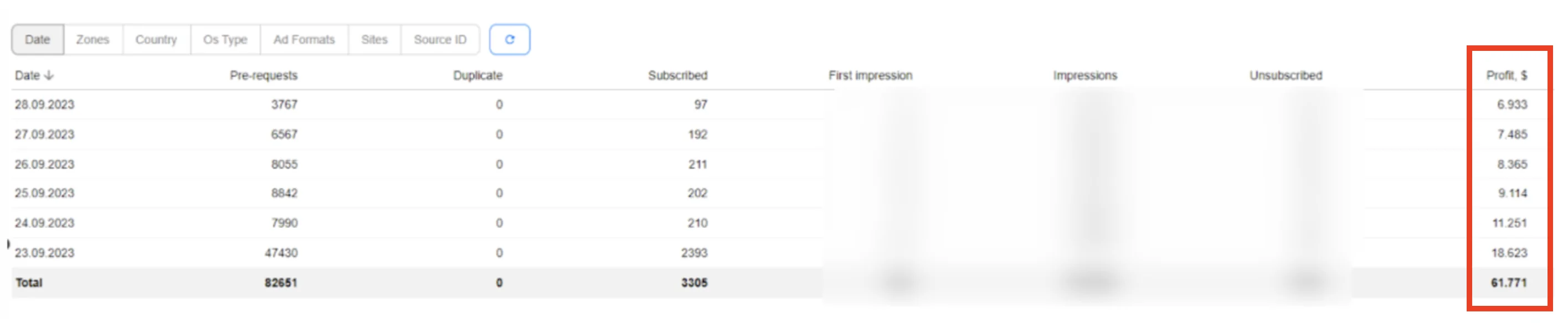
Task: Switch to the Source ID tab
Action: coord(440,39)
